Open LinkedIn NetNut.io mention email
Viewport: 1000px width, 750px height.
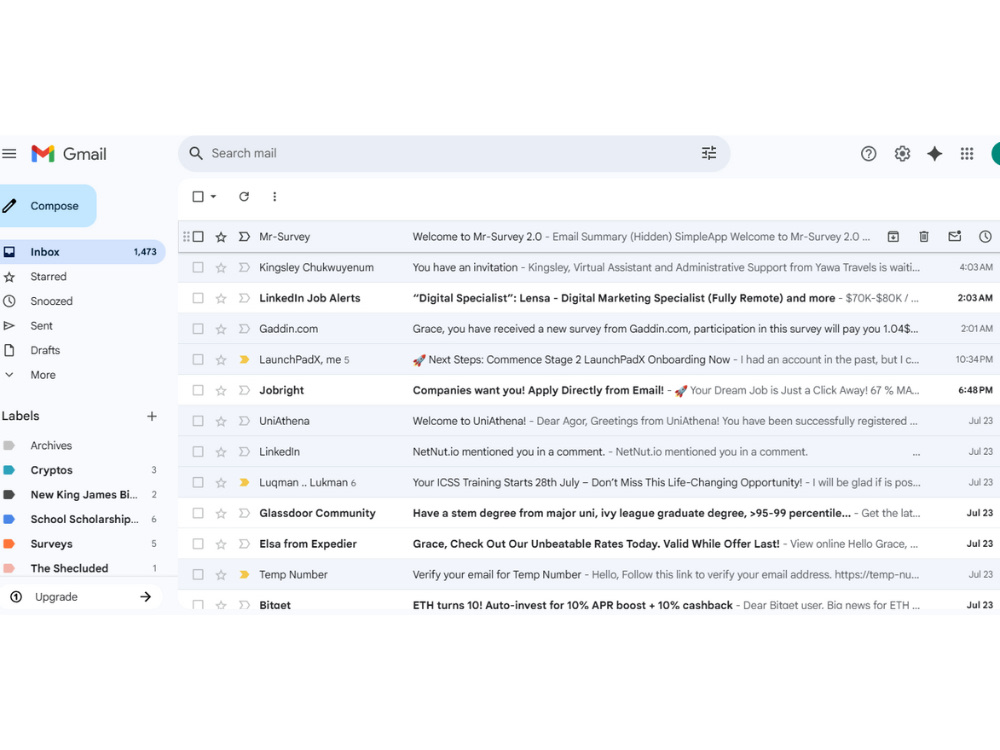point(588,452)
